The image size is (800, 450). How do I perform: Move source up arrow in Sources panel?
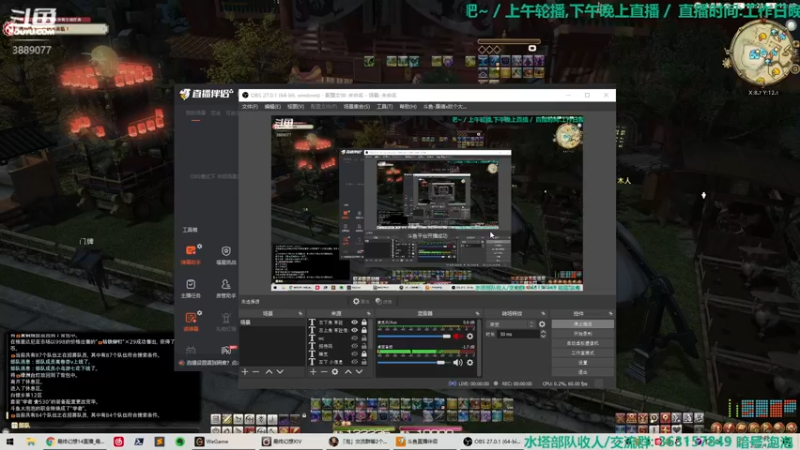[348, 371]
